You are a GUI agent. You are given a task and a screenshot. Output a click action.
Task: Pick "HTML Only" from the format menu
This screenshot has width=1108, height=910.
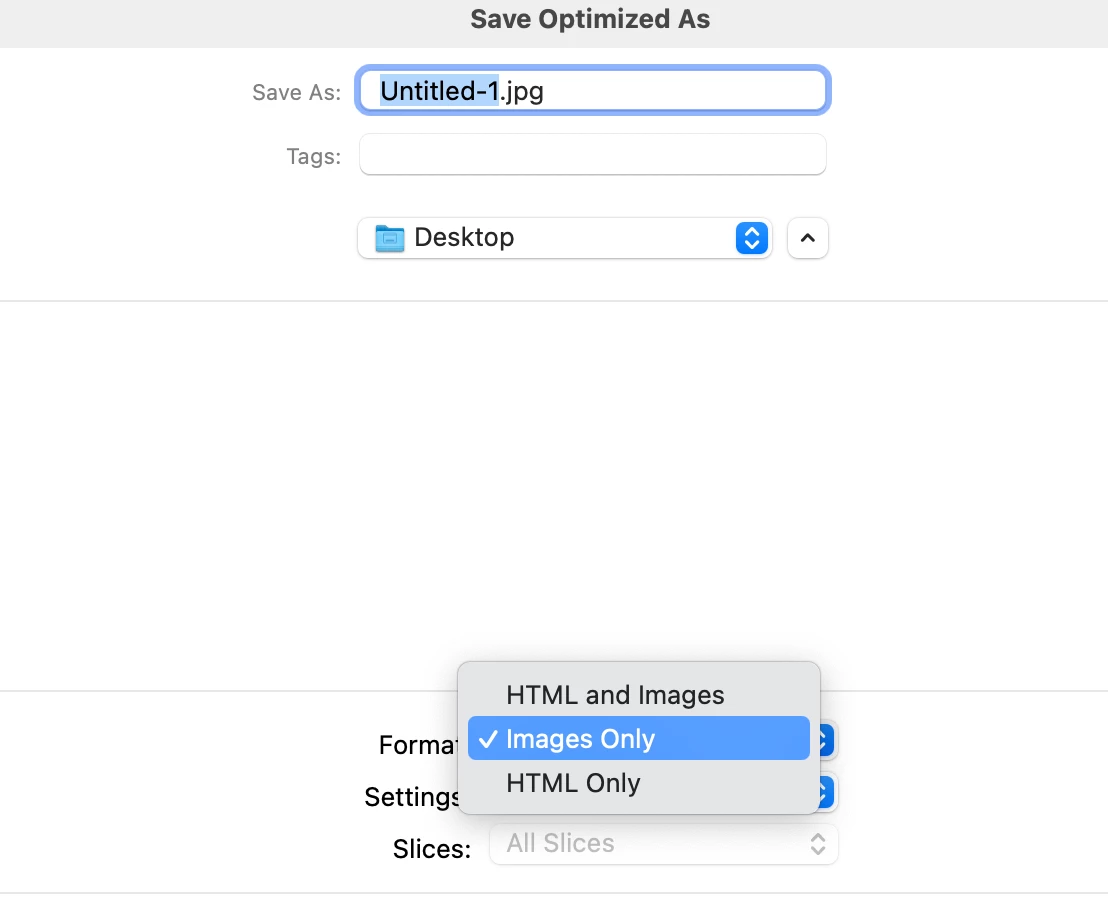(573, 783)
